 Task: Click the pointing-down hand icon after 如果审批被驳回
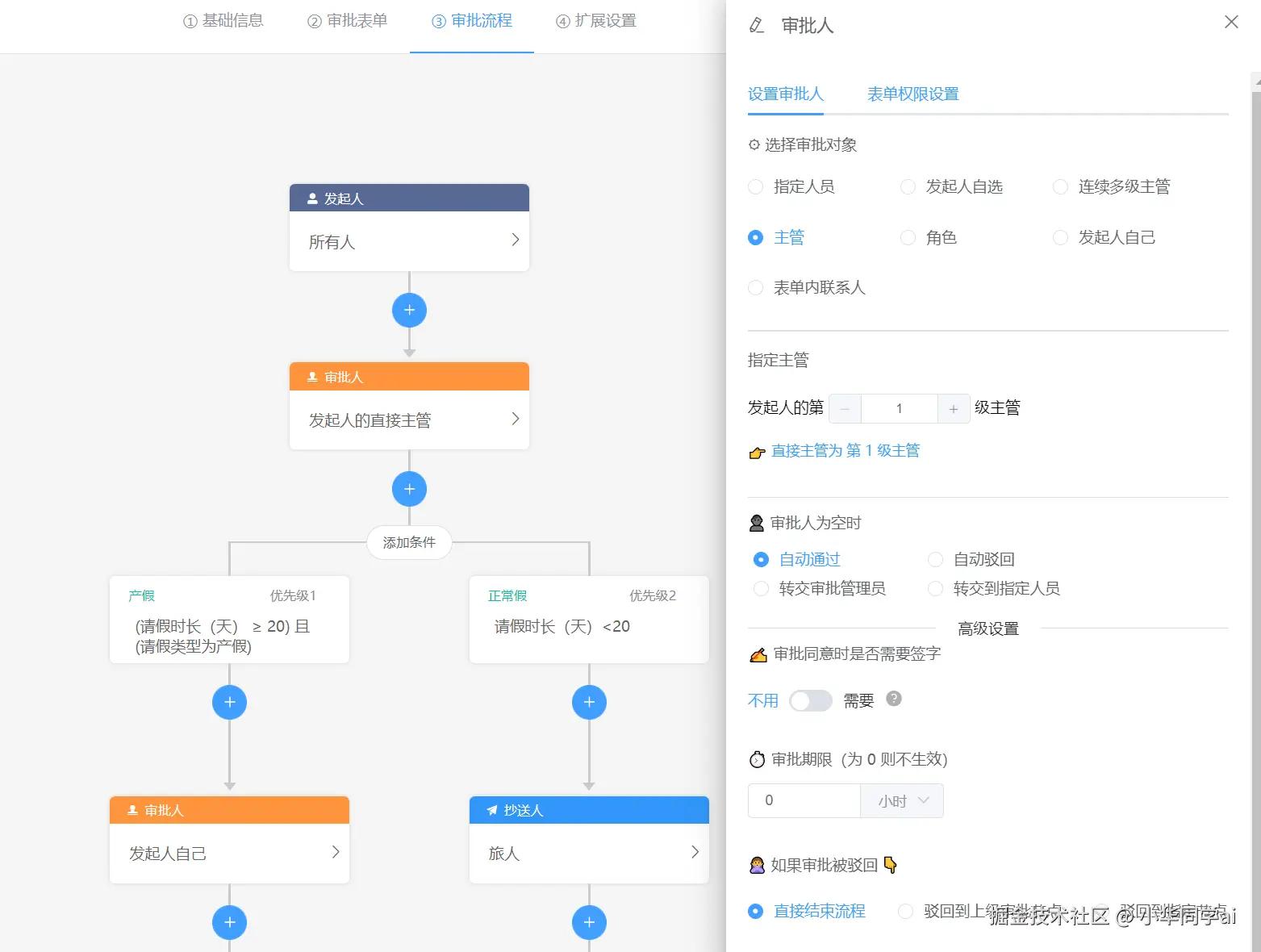[891, 865]
